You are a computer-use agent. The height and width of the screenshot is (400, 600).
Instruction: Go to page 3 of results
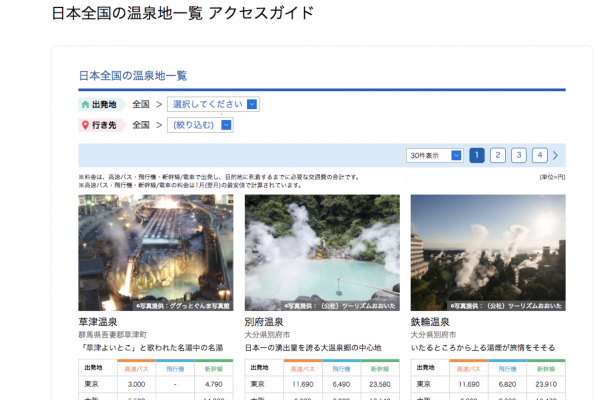coord(519,155)
